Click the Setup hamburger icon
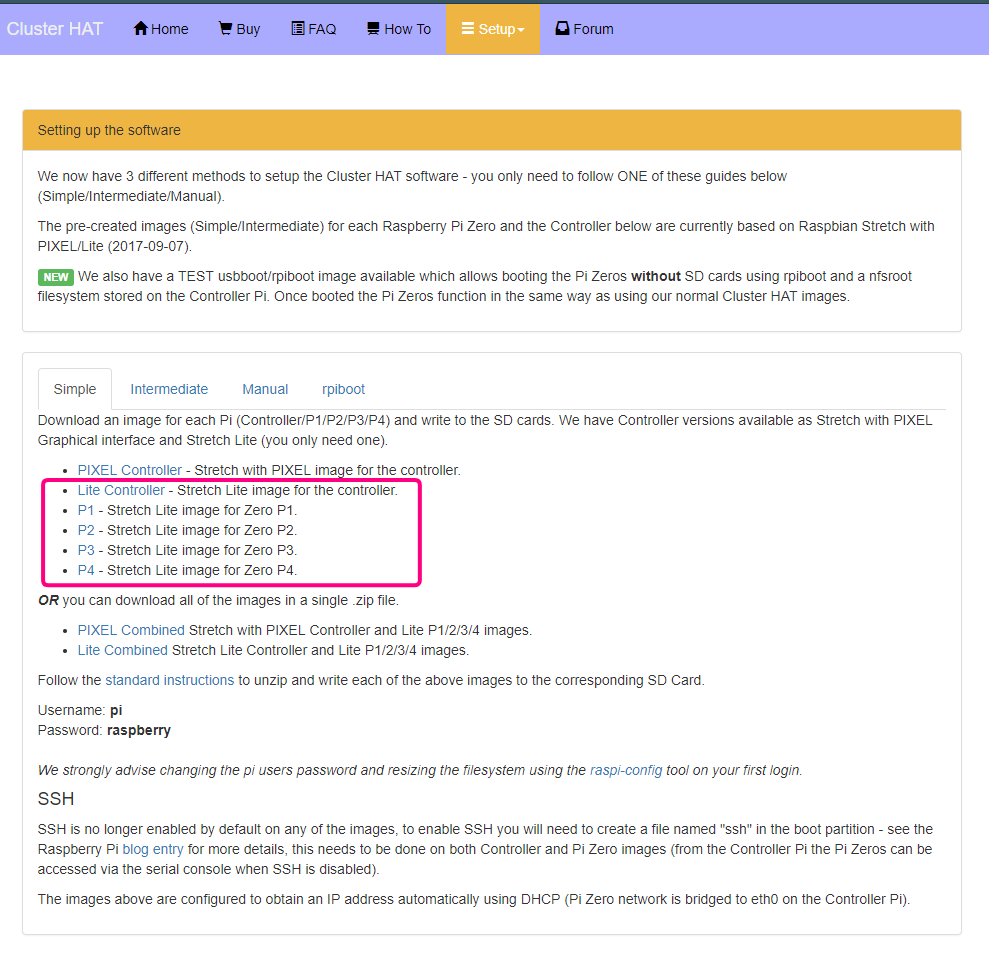 (467, 28)
